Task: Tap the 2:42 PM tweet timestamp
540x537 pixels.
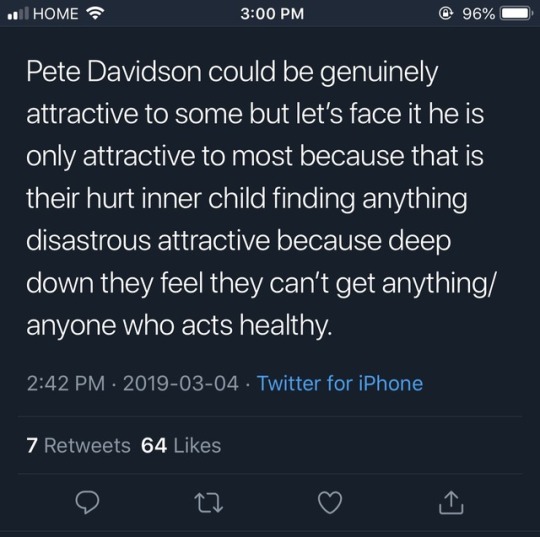Action: tap(66, 383)
